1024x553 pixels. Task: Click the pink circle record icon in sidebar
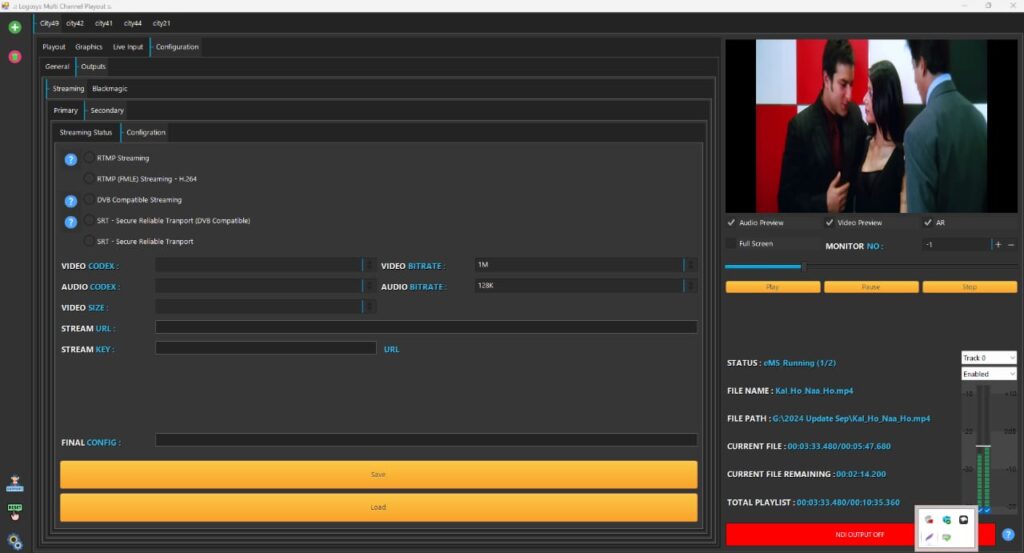pyautogui.click(x=14, y=57)
